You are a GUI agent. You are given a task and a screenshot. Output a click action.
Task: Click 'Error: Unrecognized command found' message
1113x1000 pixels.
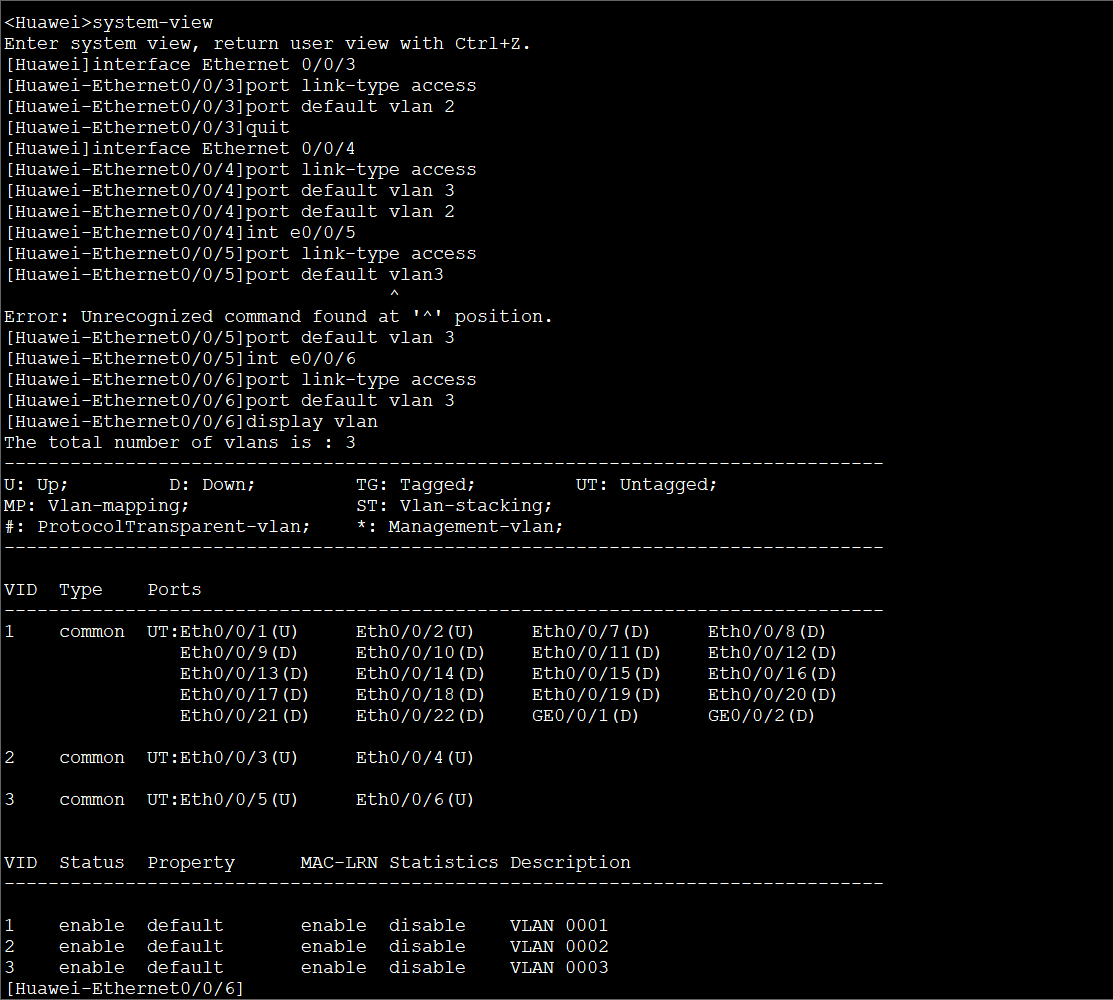pyautogui.click(x=278, y=317)
